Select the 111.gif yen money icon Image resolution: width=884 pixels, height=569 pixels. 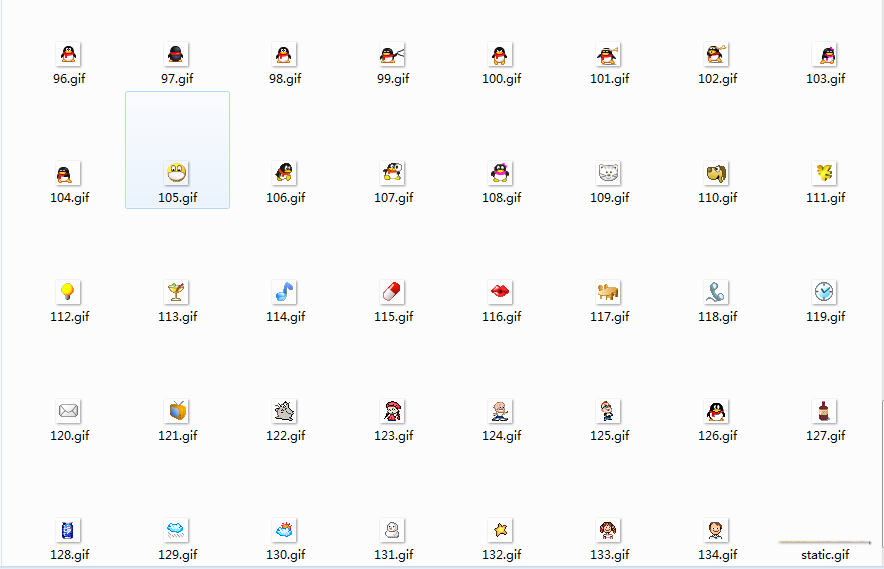824,173
